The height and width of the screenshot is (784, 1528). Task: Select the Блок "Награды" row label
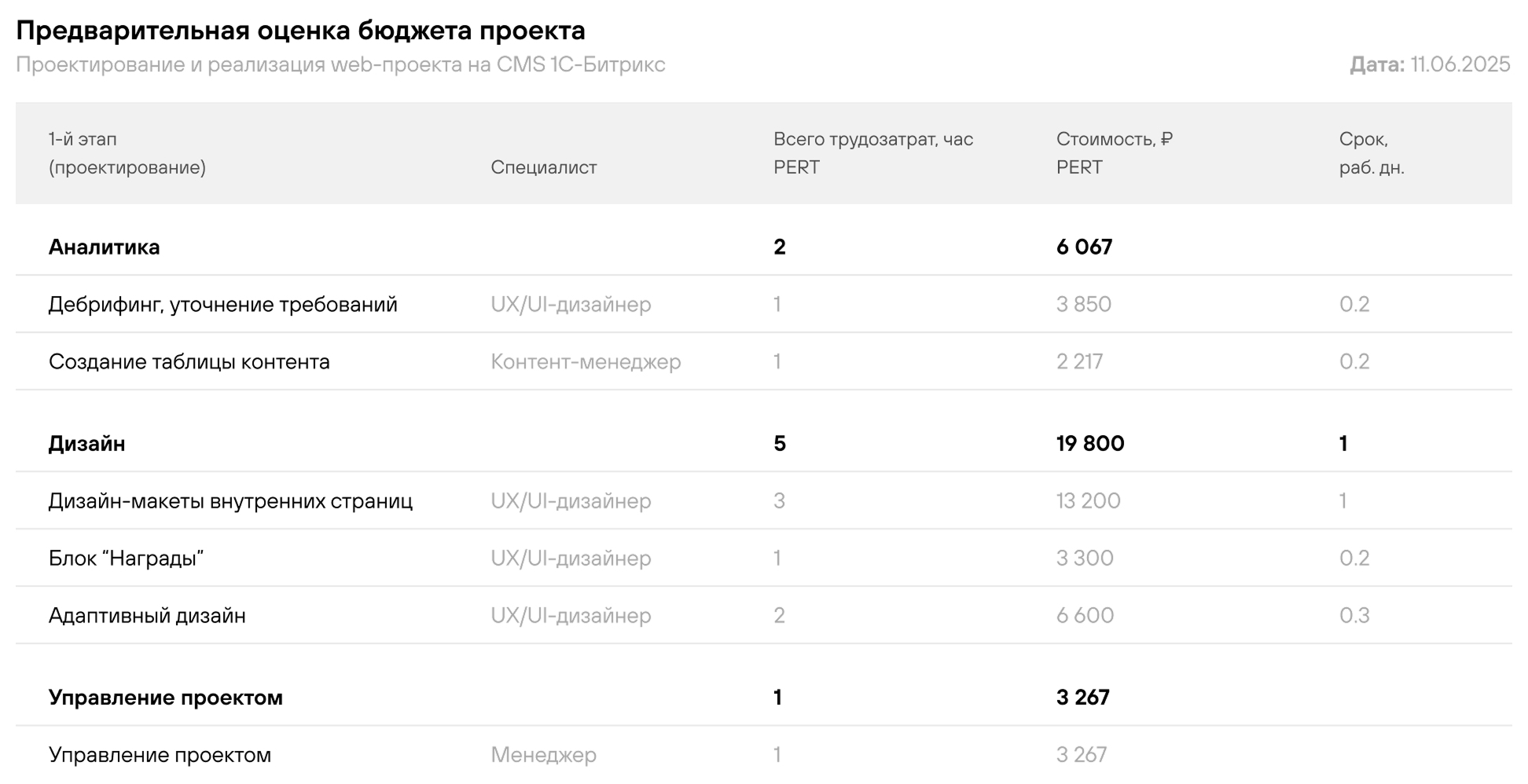[127, 559]
